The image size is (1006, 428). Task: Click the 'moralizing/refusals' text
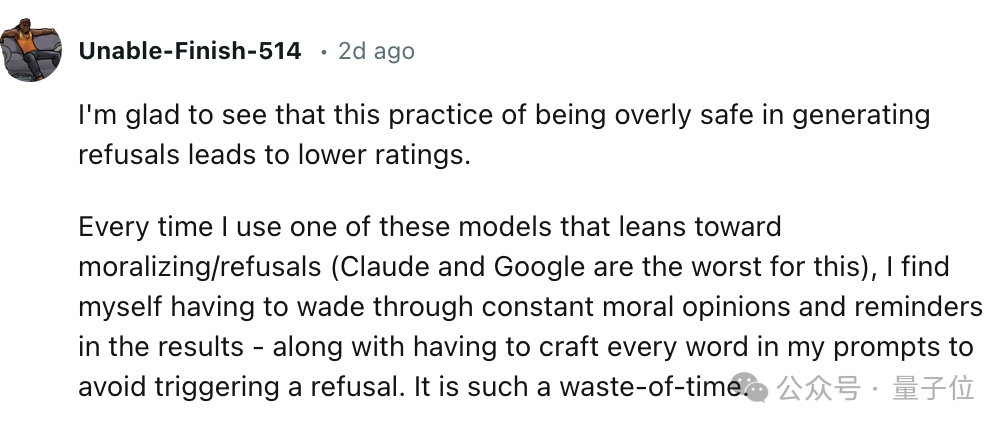tap(200, 267)
